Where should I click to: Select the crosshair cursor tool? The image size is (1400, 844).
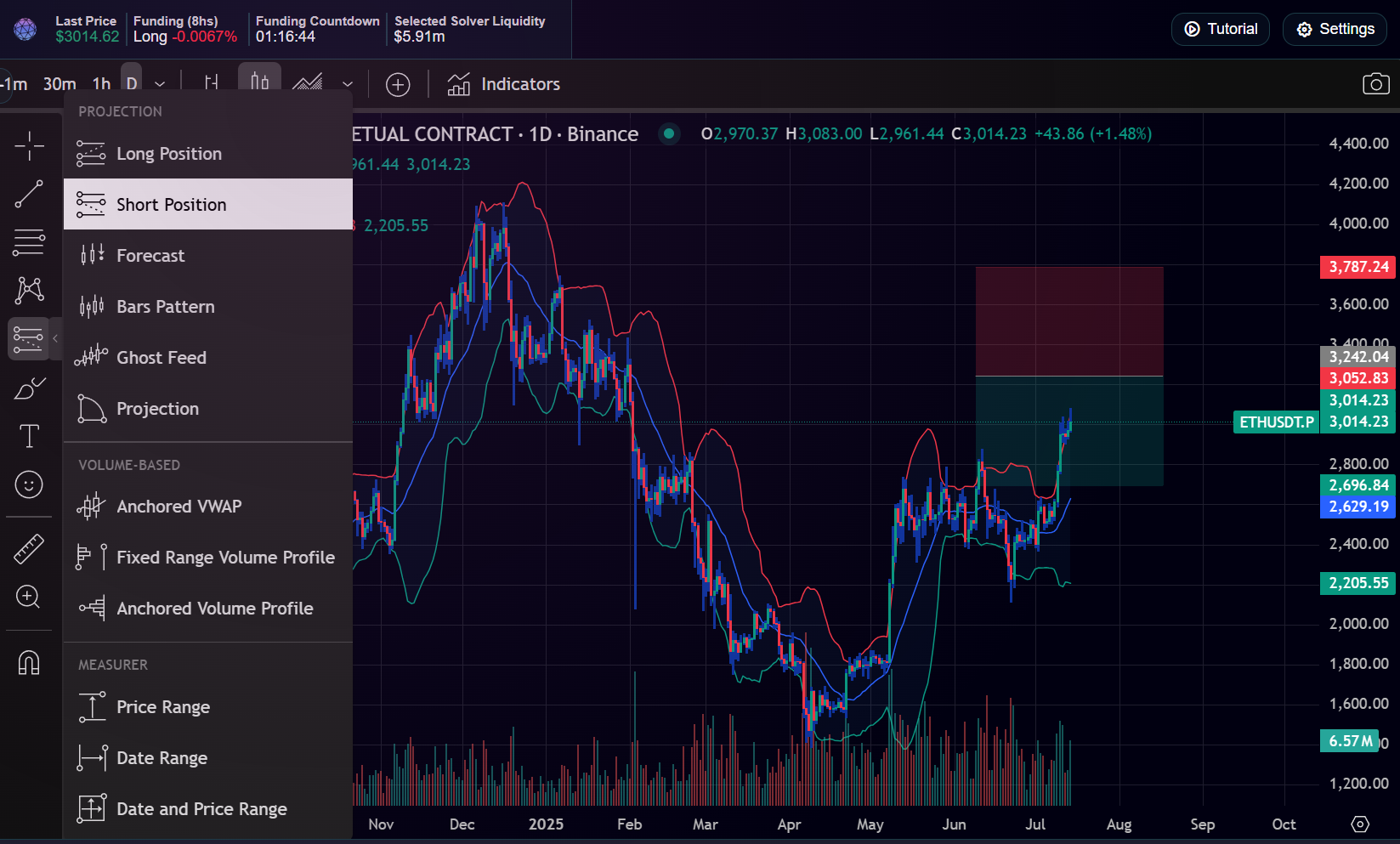click(x=29, y=146)
